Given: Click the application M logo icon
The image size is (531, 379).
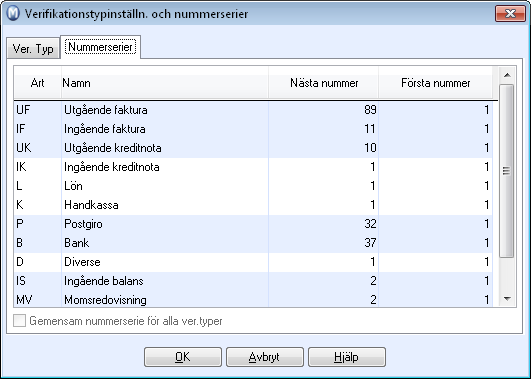Looking at the screenshot, I should pyautogui.click(x=13, y=14).
